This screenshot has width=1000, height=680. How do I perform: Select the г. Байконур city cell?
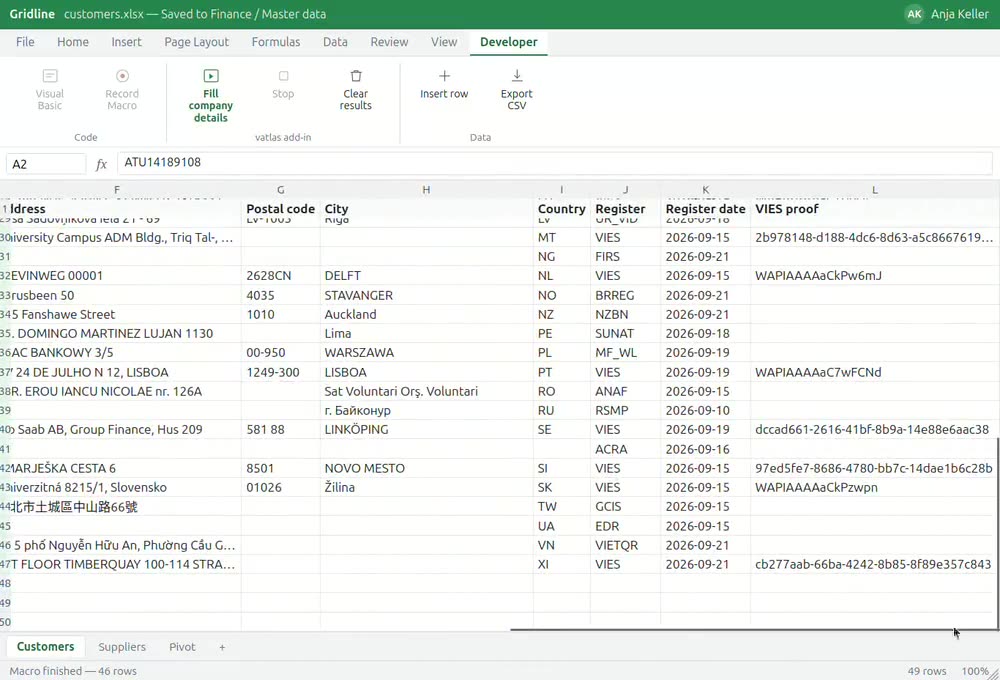pyautogui.click(x=427, y=410)
